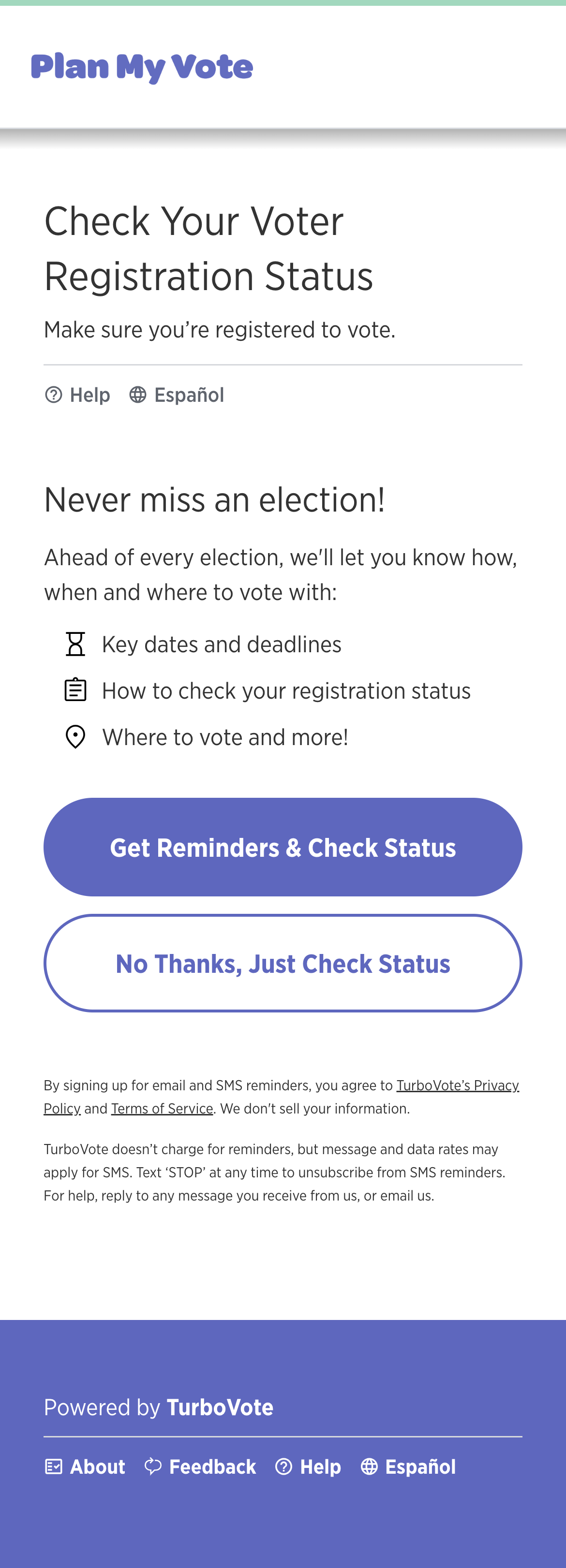
Task: Open TurboVote's Privacy Policy link
Action: coord(458,1084)
